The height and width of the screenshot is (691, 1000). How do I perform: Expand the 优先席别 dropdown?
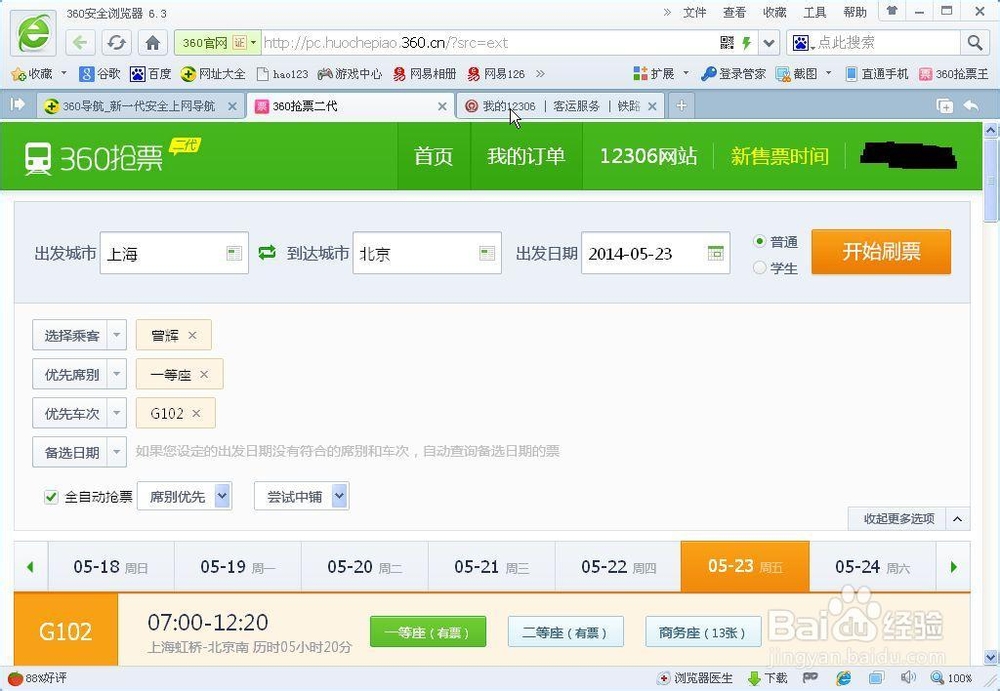117,375
